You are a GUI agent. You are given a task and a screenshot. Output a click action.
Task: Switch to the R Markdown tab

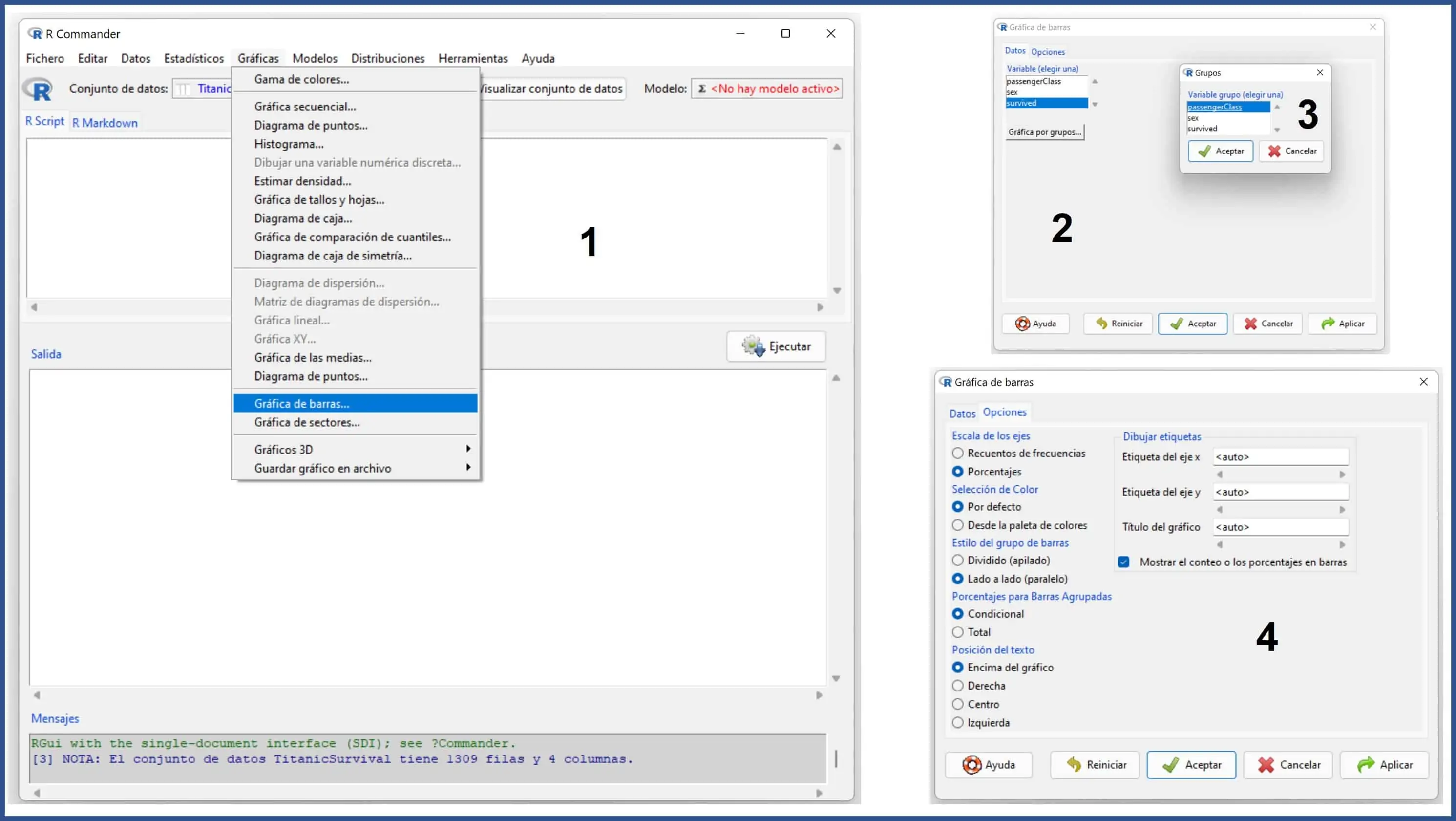pyautogui.click(x=105, y=123)
